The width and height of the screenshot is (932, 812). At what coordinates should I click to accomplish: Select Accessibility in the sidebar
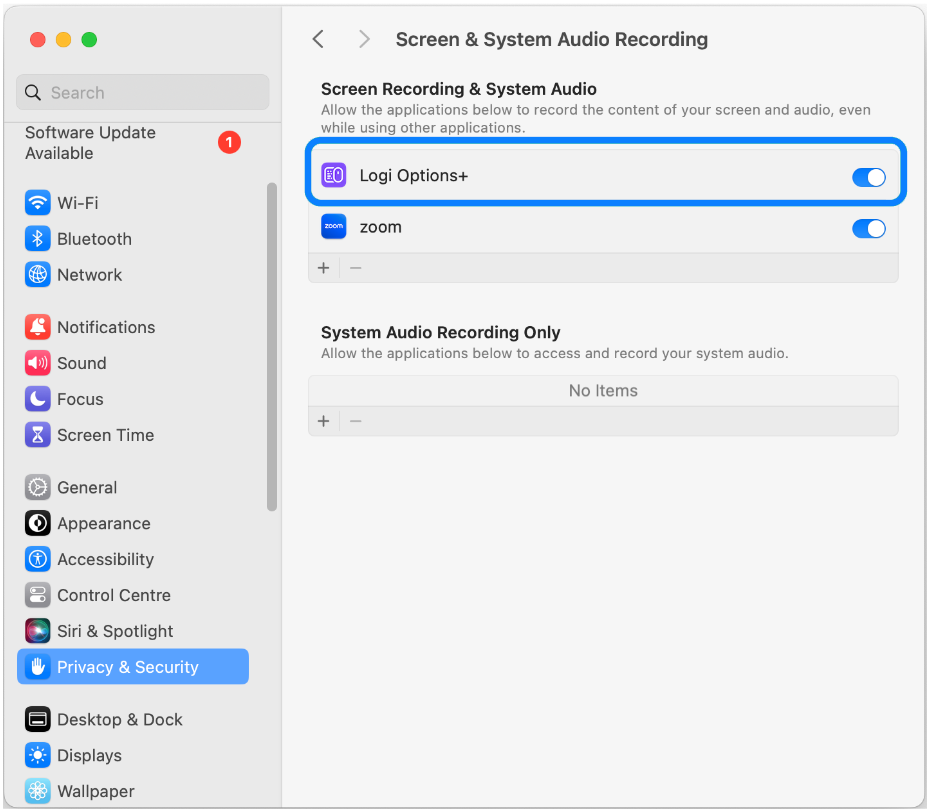tap(105, 560)
